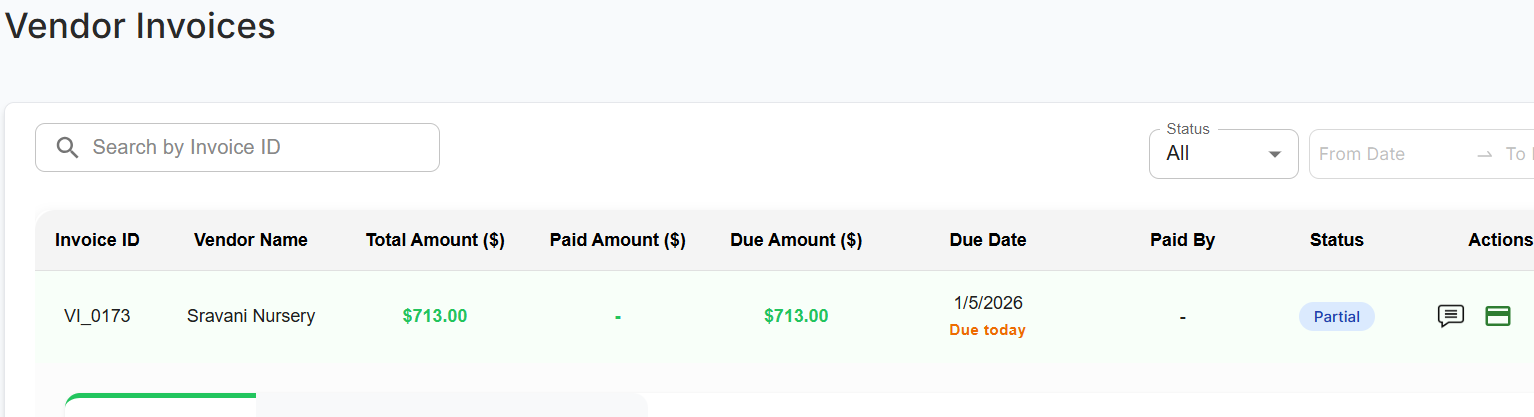Click the Due Amount ($) column header
The height and width of the screenshot is (417, 1534).
pos(796,240)
